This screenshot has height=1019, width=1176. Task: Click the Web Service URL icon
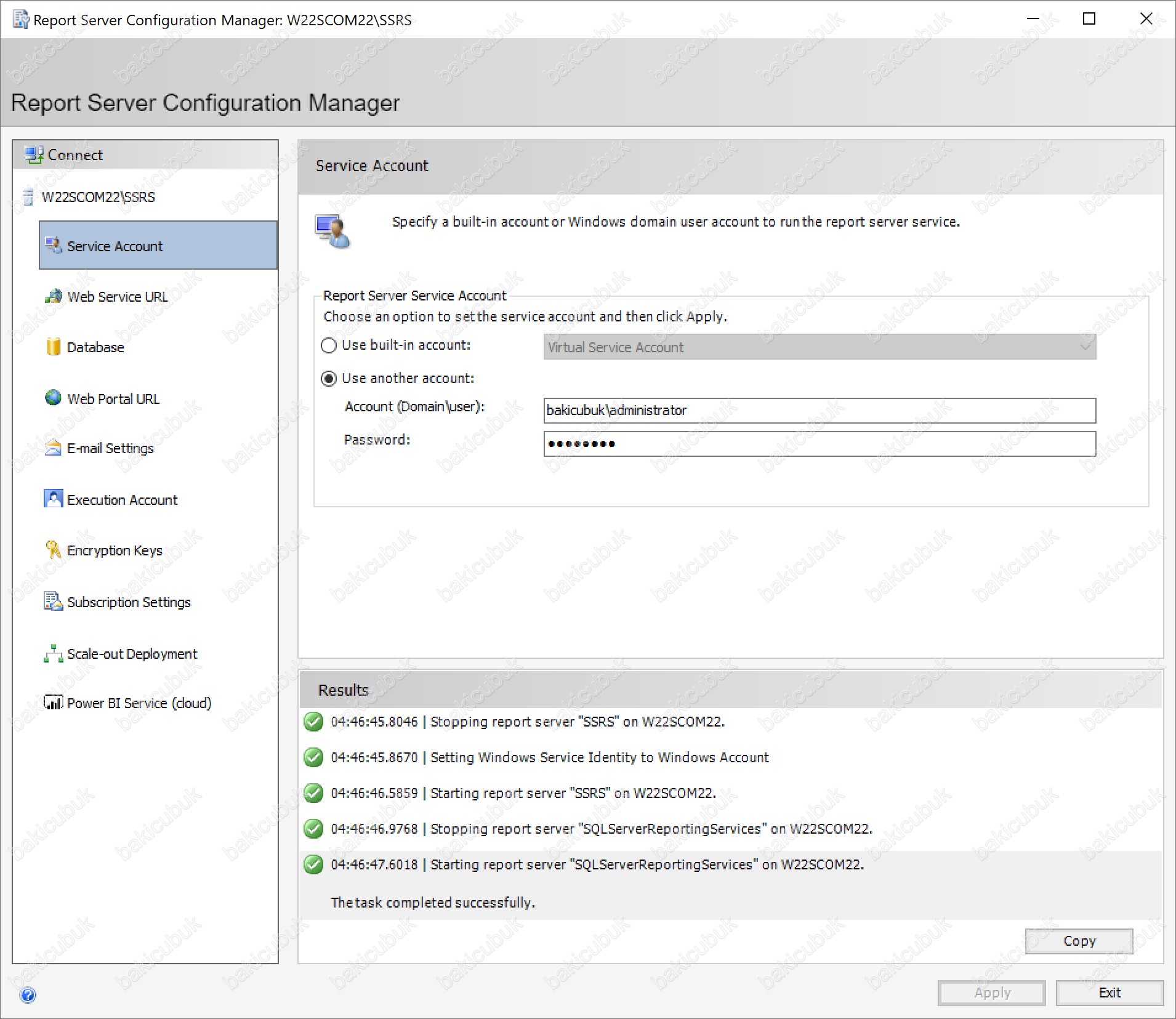coord(54,296)
